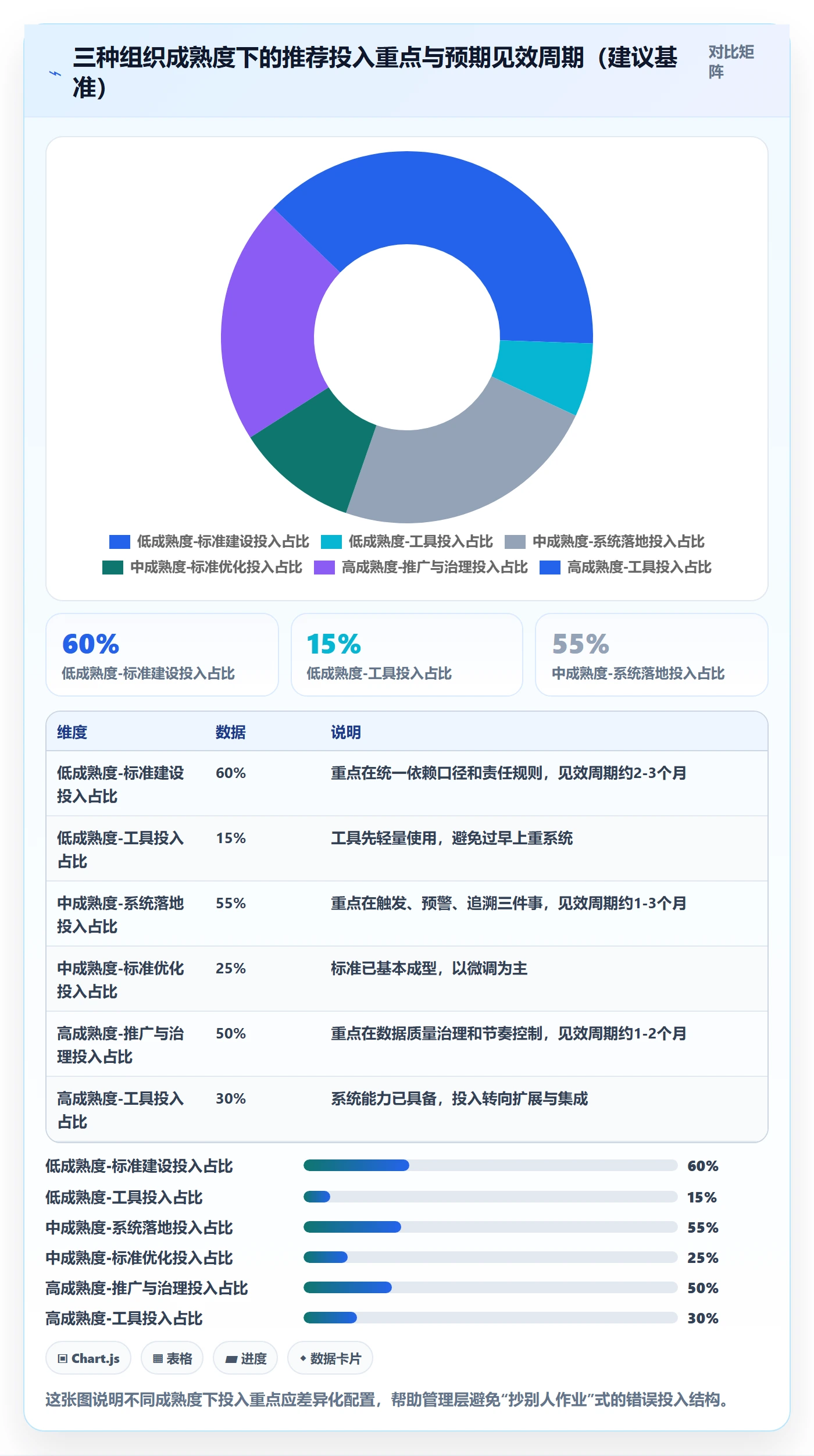Toggle legend swatch 中成熟度-标准优化投入占比

[x=112, y=568]
